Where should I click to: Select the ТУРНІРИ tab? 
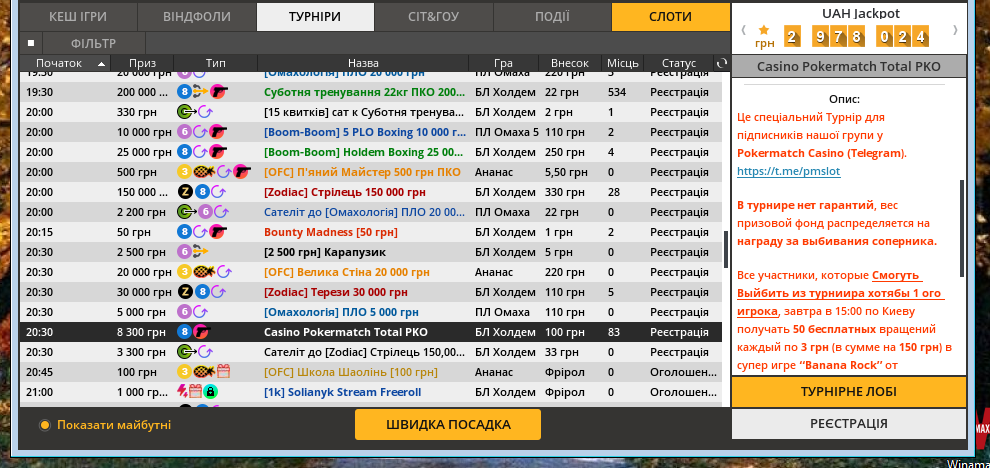coord(315,17)
